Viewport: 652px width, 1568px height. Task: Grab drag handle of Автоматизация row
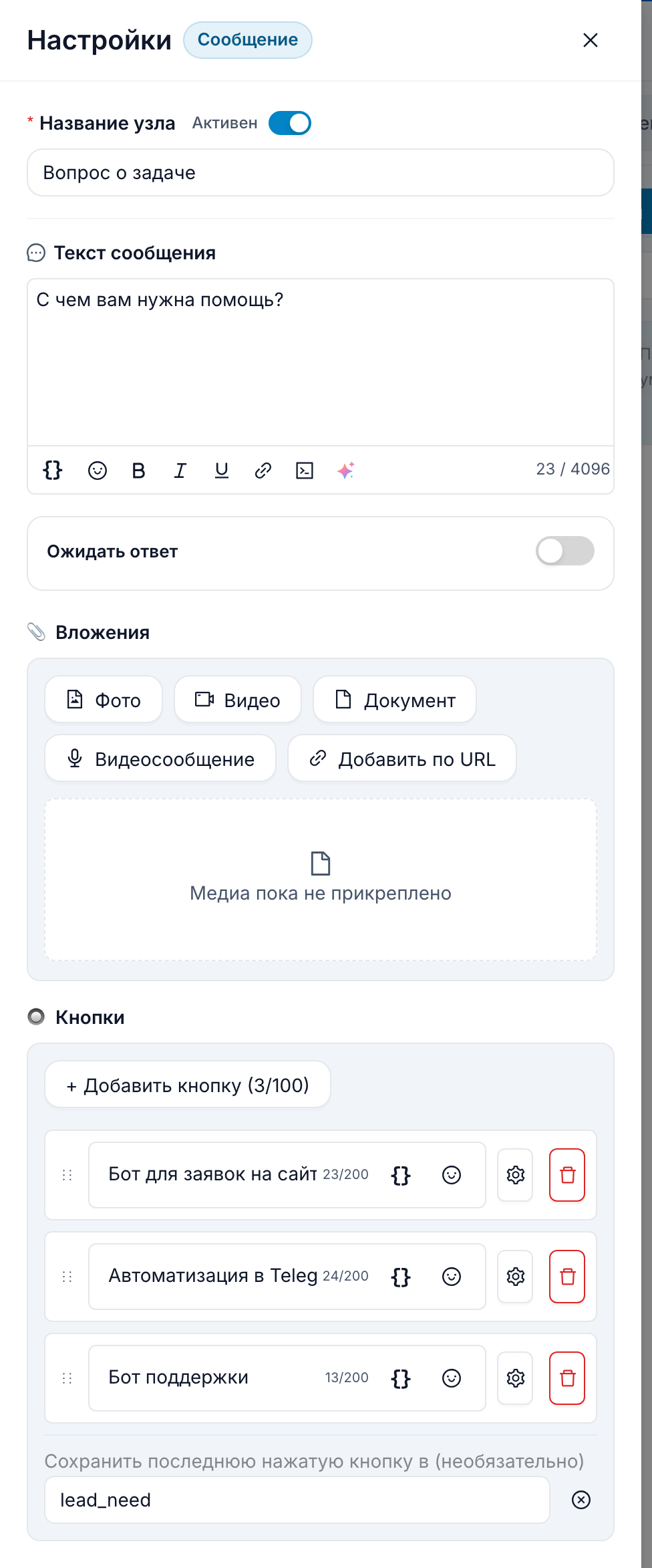pos(67,1277)
